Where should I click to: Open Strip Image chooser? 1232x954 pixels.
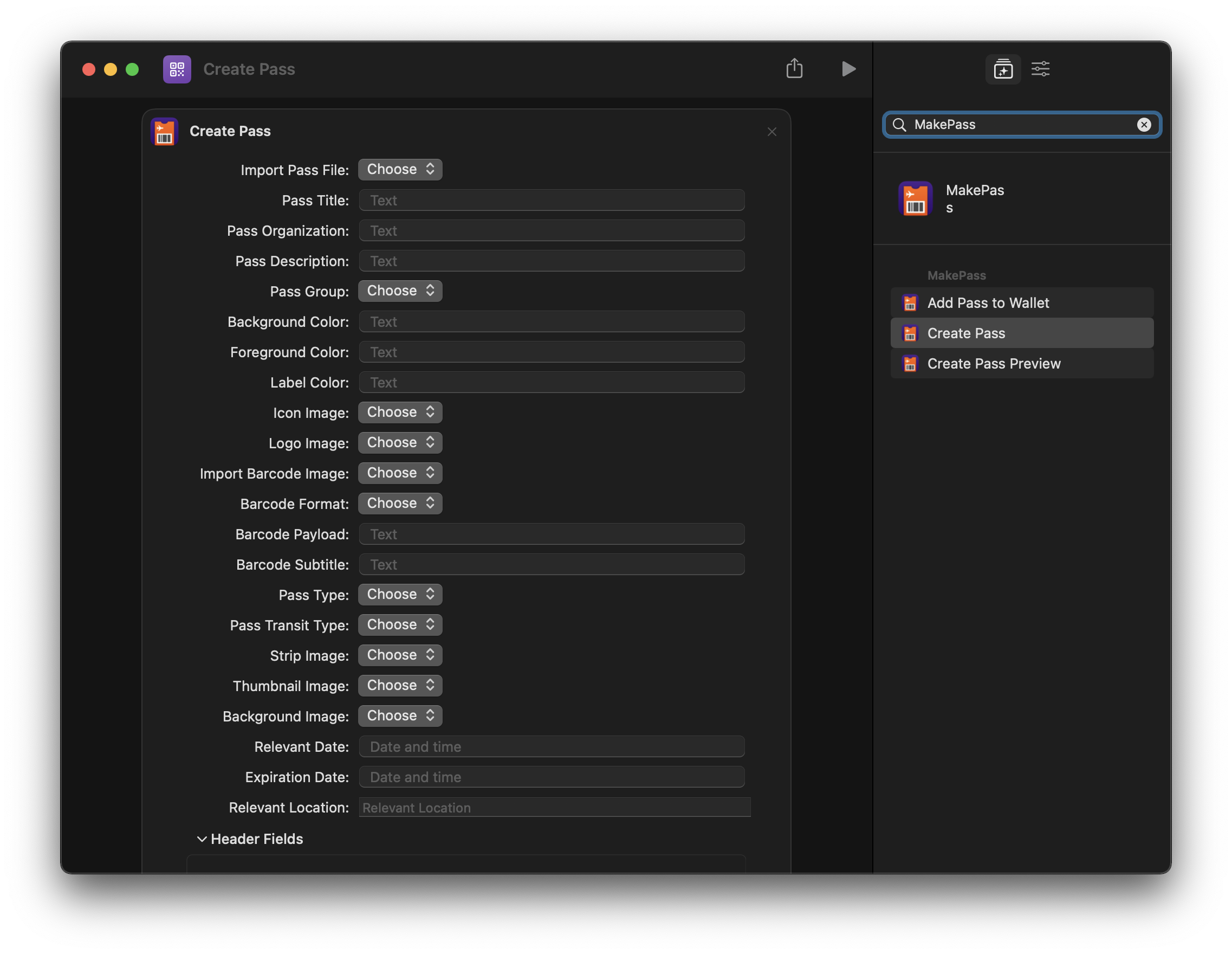pos(400,655)
